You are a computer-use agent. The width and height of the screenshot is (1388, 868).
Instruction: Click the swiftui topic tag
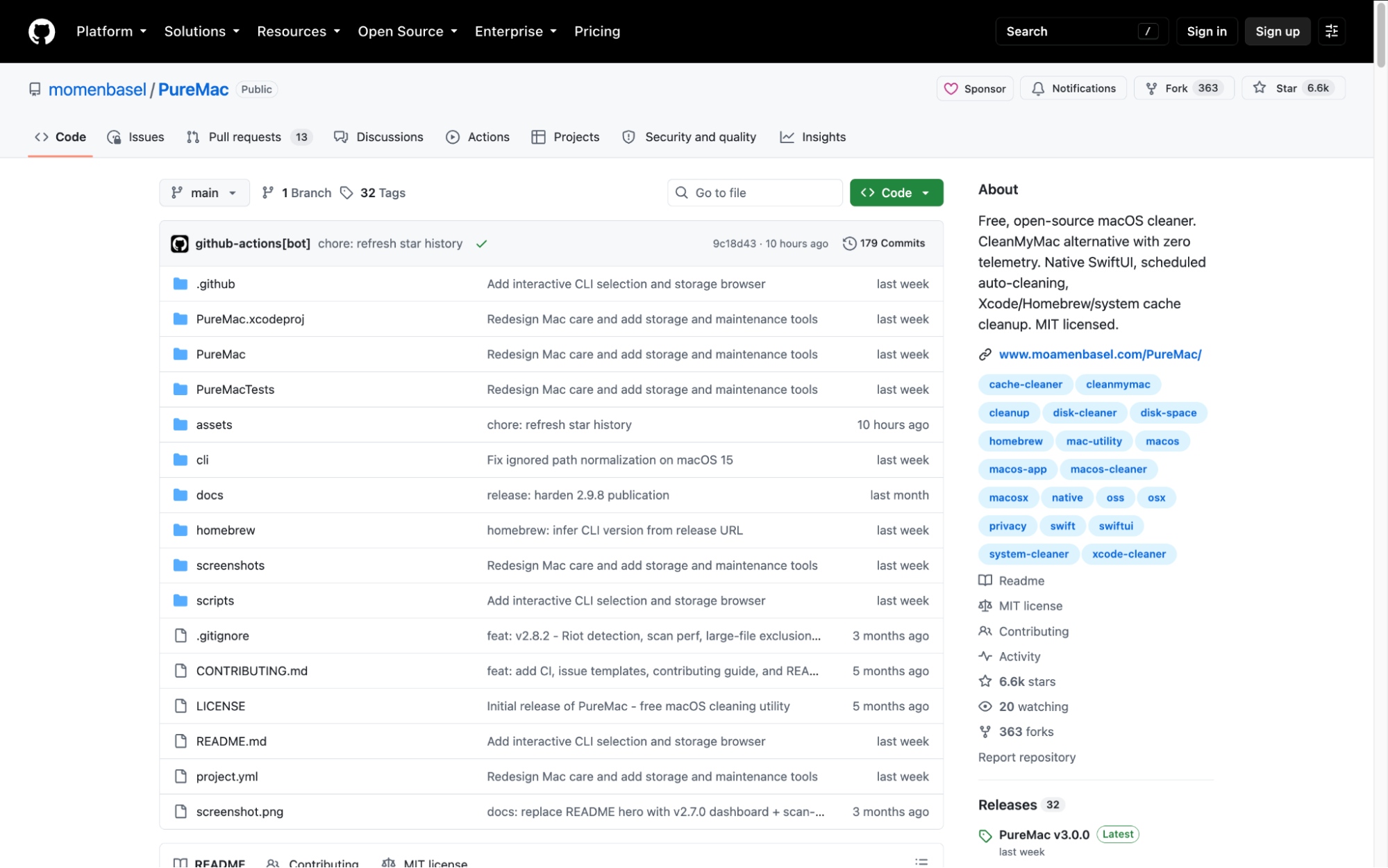click(x=1115, y=526)
